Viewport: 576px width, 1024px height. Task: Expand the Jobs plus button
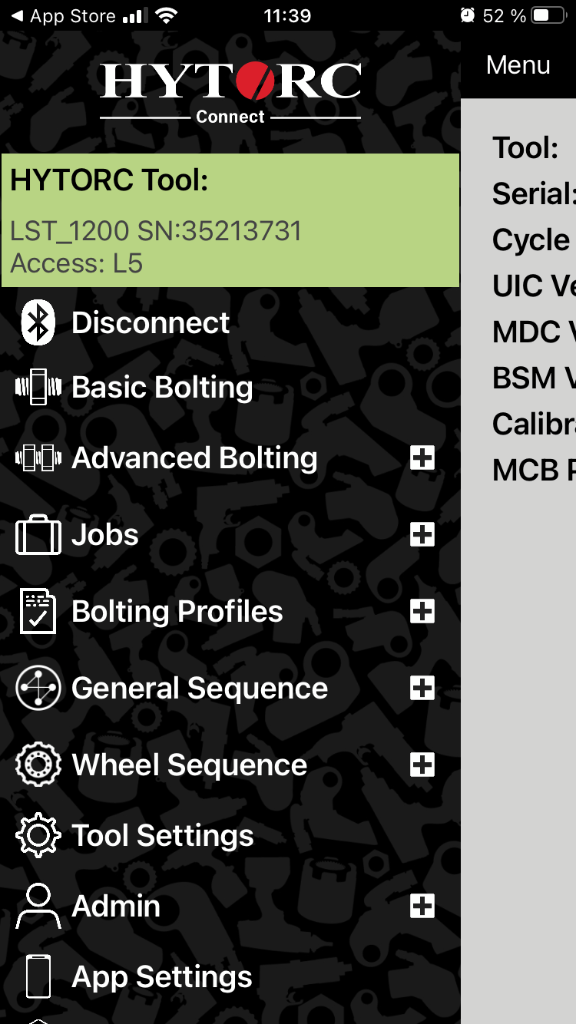coord(423,535)
